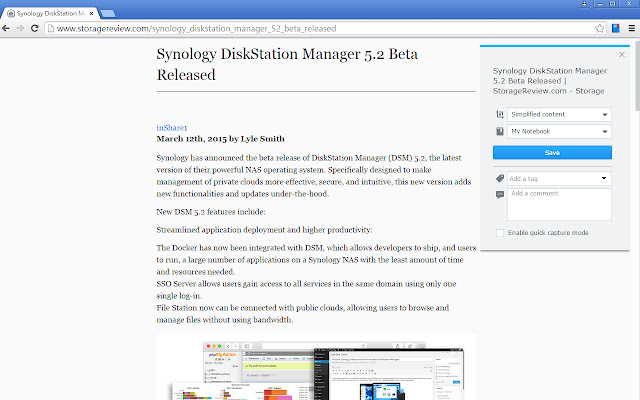The width and height of the screenshot is (640, 400).
Task: Minimize the browser window
Action: (599, 4)
